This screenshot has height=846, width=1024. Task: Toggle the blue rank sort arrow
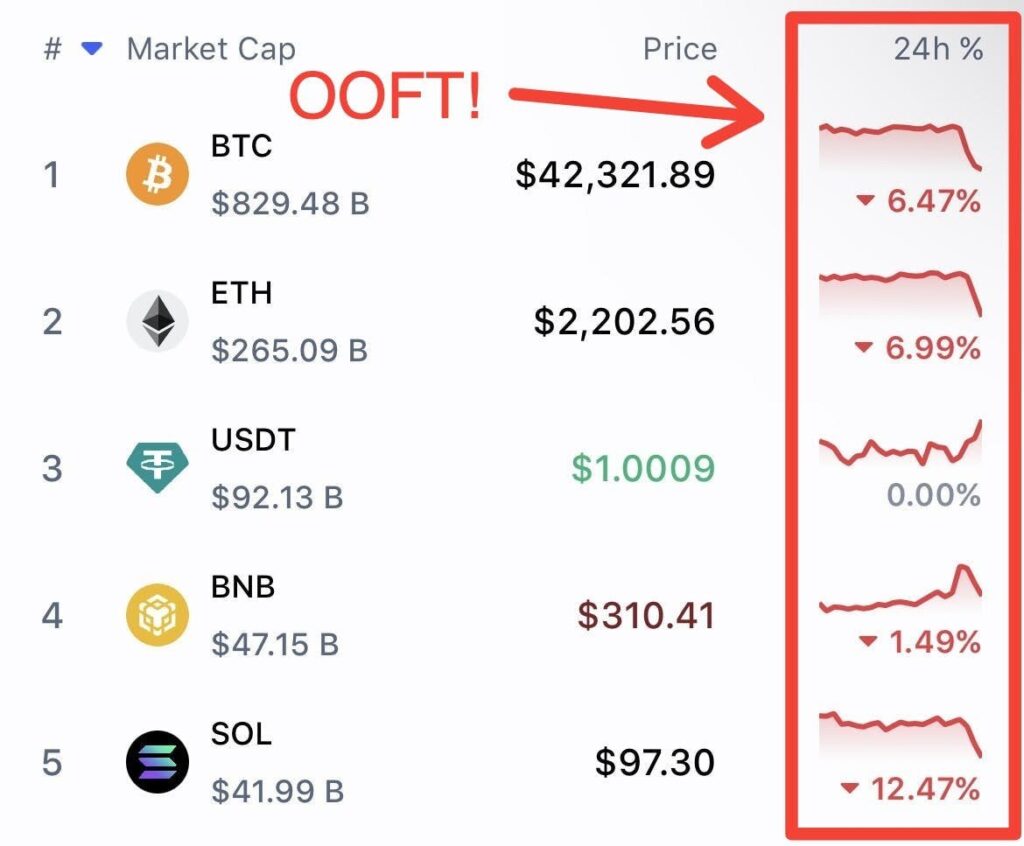pos(92,49)
